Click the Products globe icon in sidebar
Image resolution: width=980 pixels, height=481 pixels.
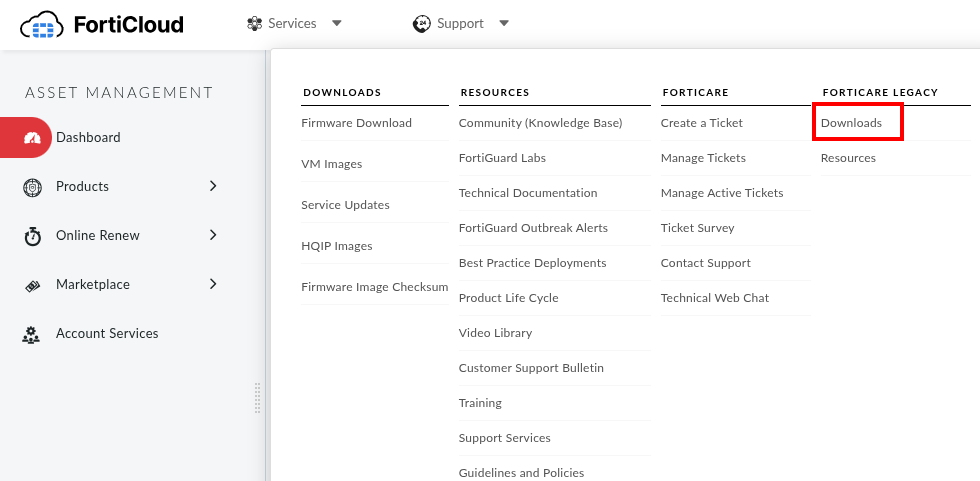pyautogui.click(x=32, y=187)
